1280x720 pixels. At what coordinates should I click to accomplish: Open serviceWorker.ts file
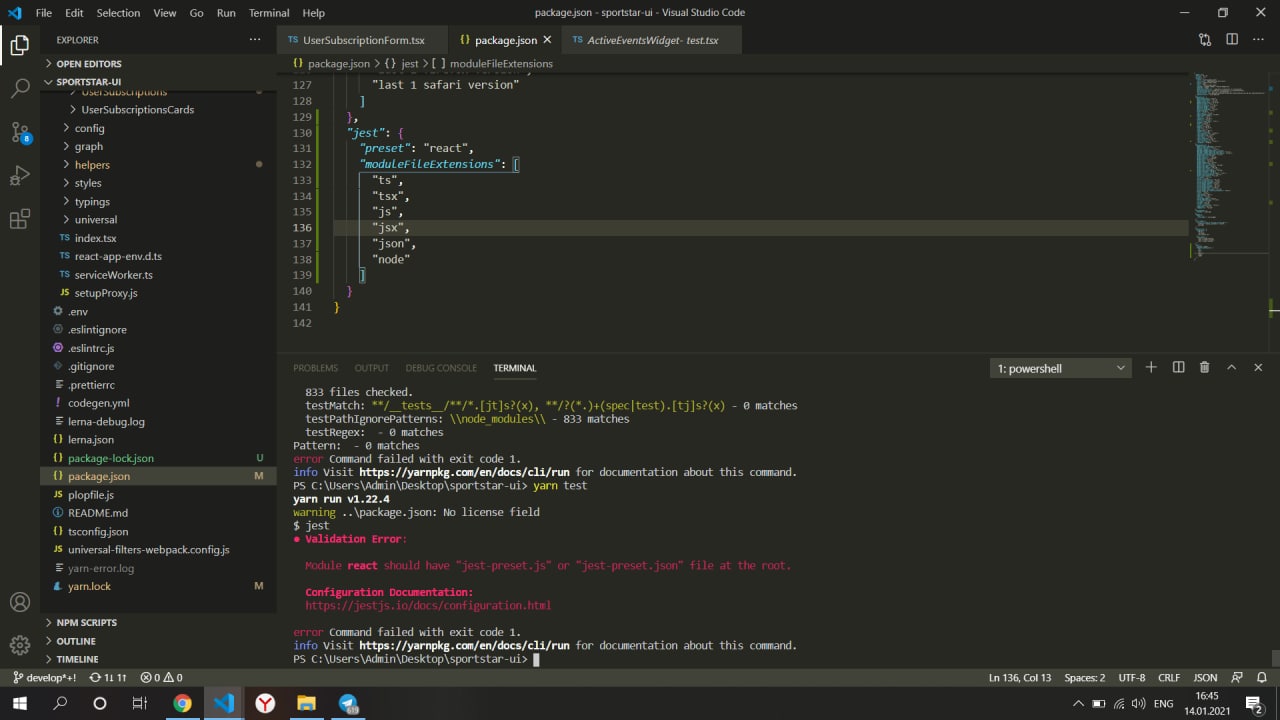[158, 274]
